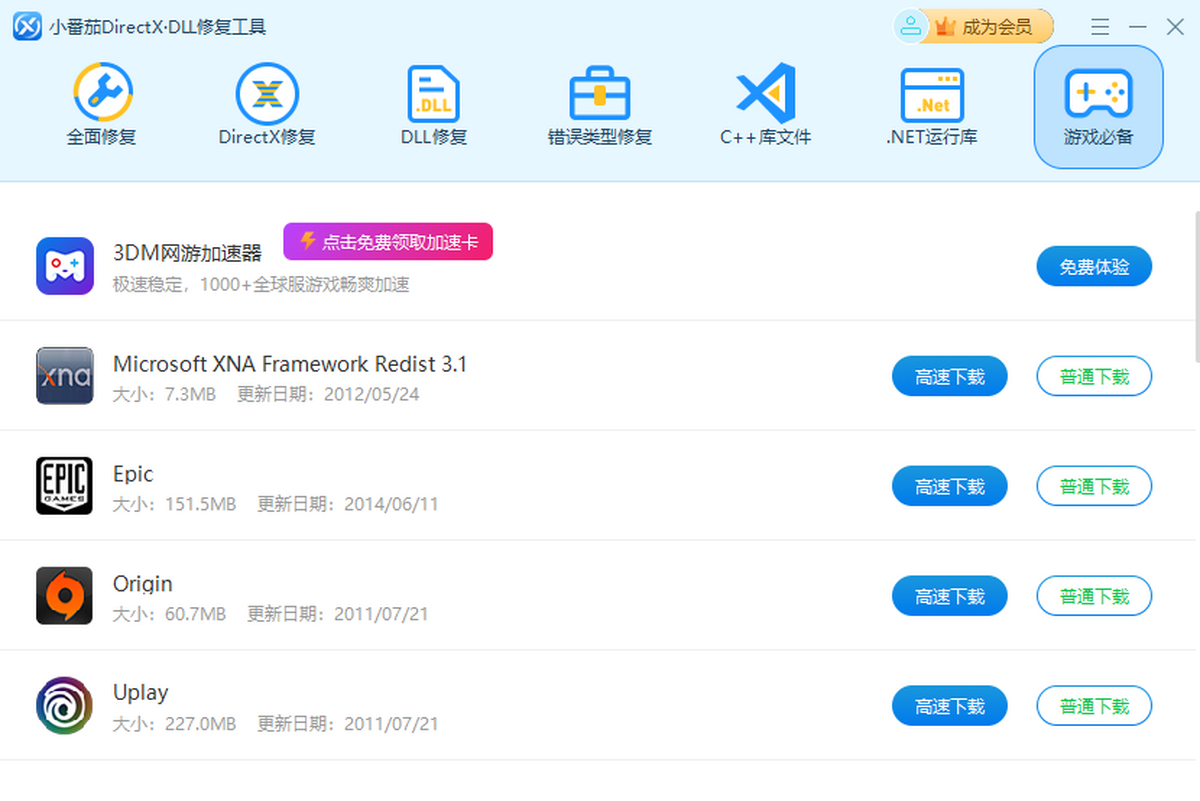The width and height of the screenshot is (1200, 801).
Task: Click the 点击免费领取加速卡 promo badge
Action: (x=388, y=242)
